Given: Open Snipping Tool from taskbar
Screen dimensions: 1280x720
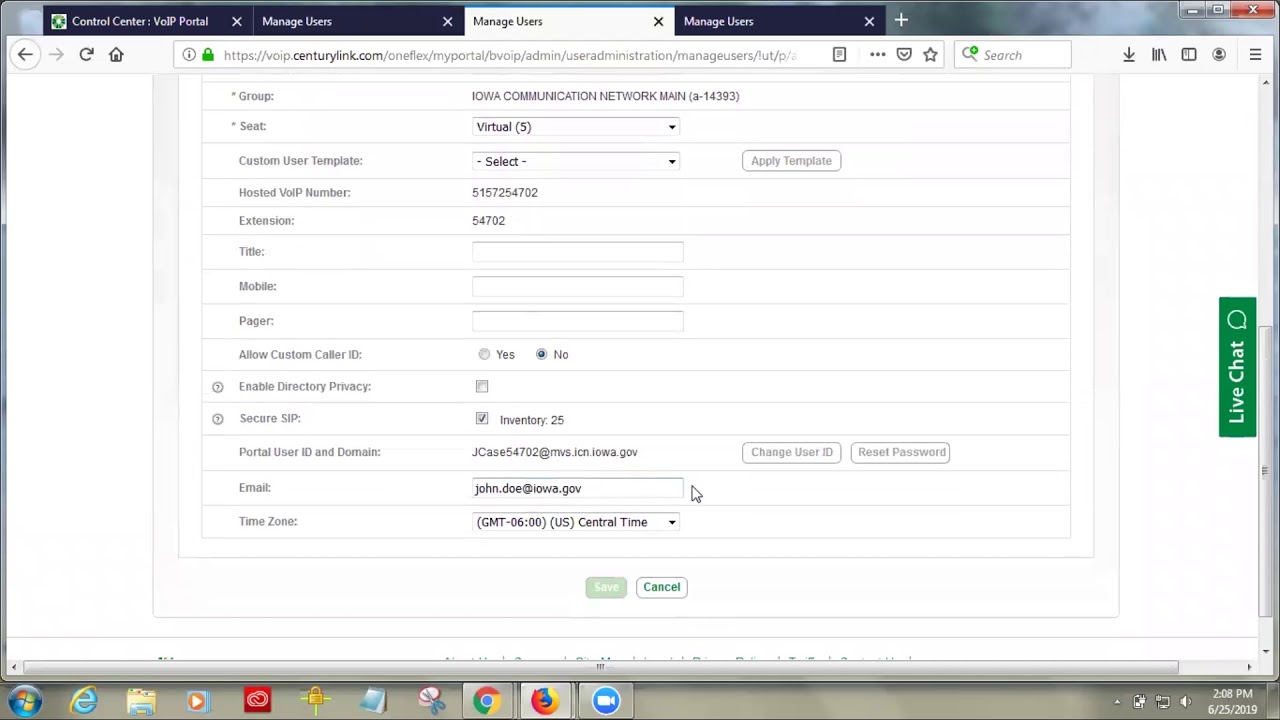Looking at the screenshot, I should 431,701.
